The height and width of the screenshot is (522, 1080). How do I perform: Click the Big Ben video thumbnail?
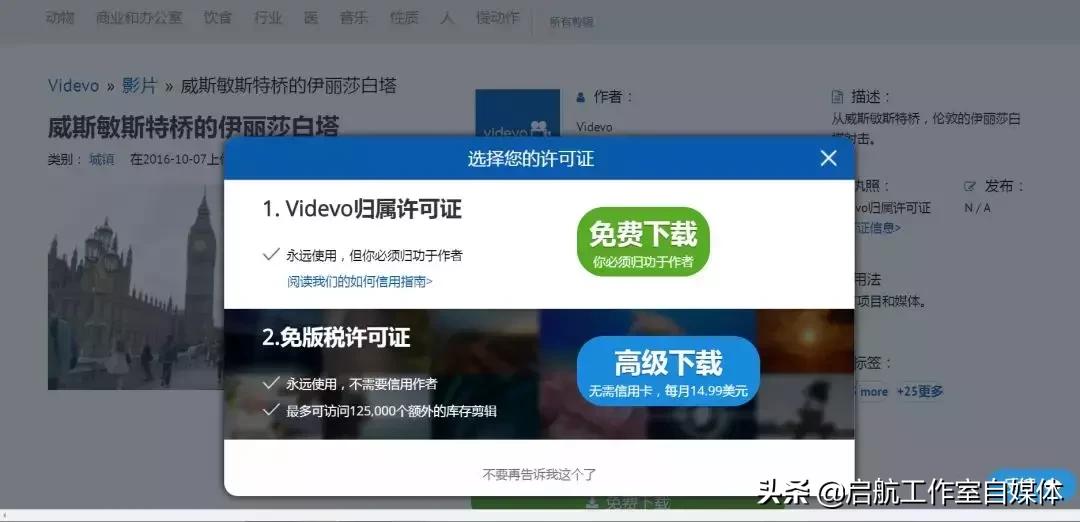click(x=136, y=286)
